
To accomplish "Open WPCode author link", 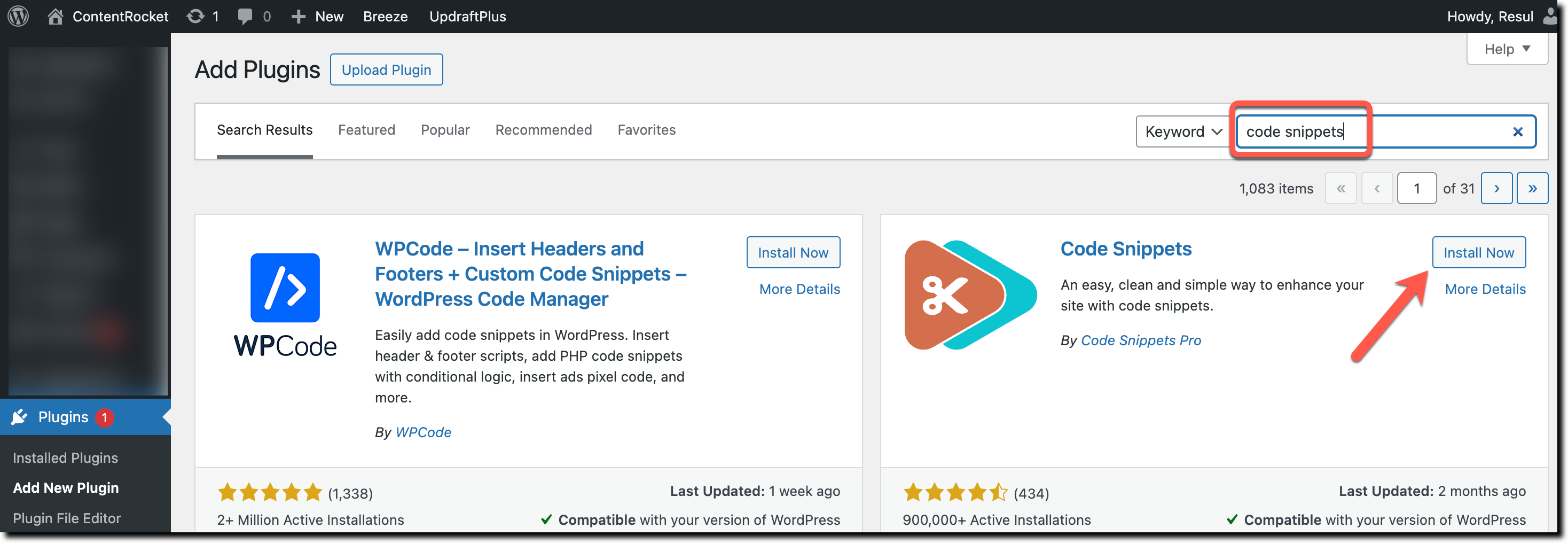I will (423, 432).
